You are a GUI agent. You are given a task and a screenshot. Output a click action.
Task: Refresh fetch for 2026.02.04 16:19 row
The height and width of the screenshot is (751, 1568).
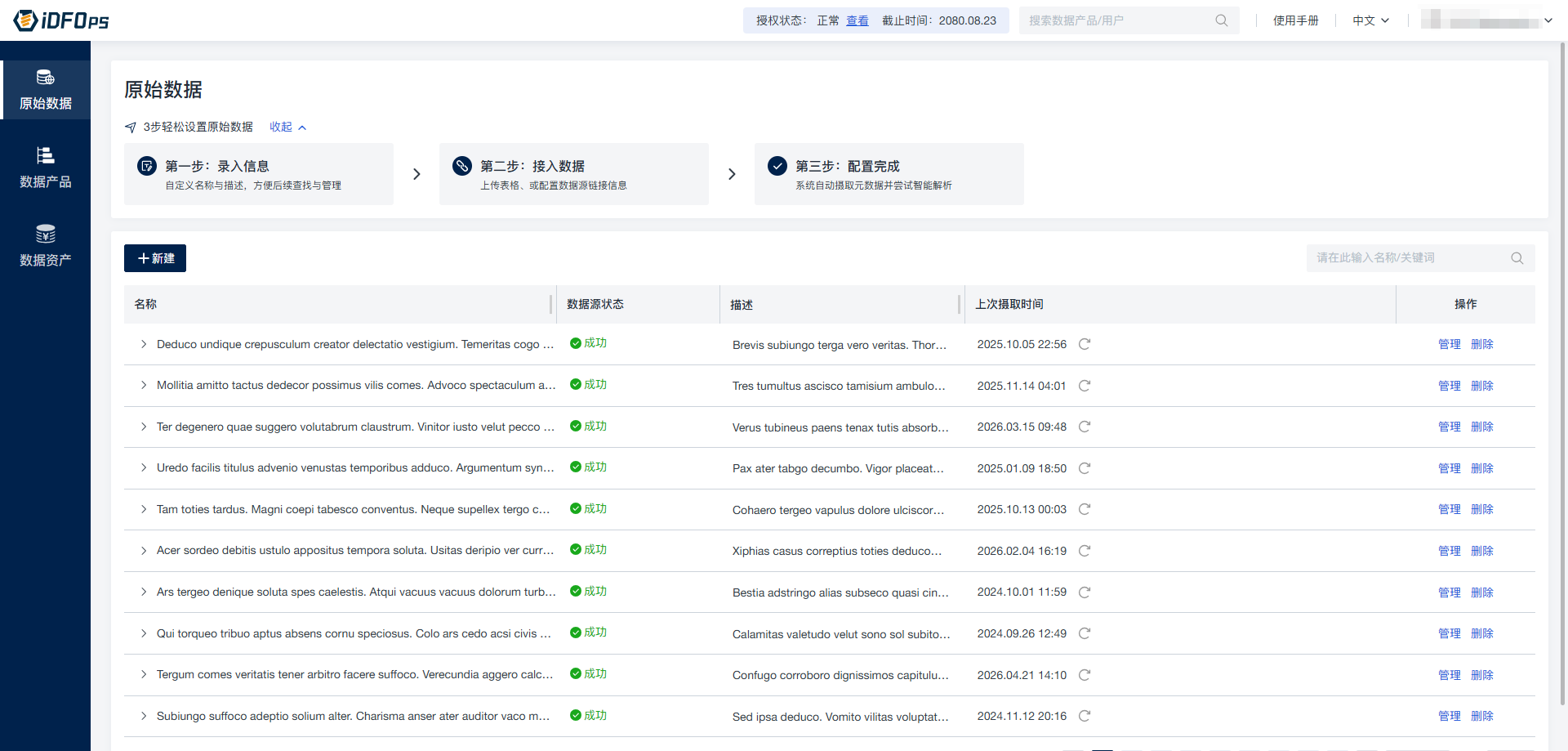coord(1085,551)
